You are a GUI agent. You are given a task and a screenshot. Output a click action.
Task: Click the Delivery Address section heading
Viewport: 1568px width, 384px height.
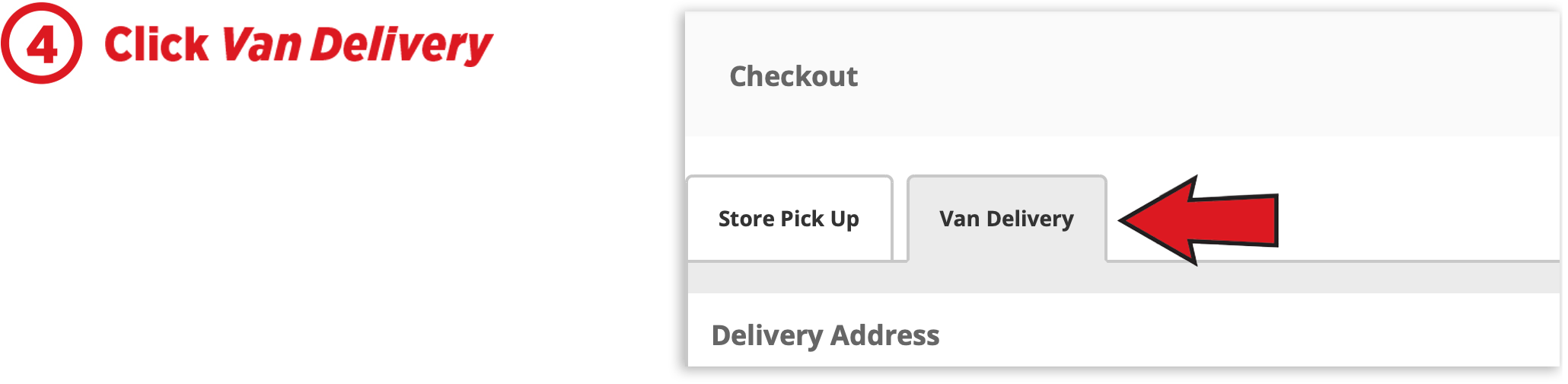click(x=825, y=335)
